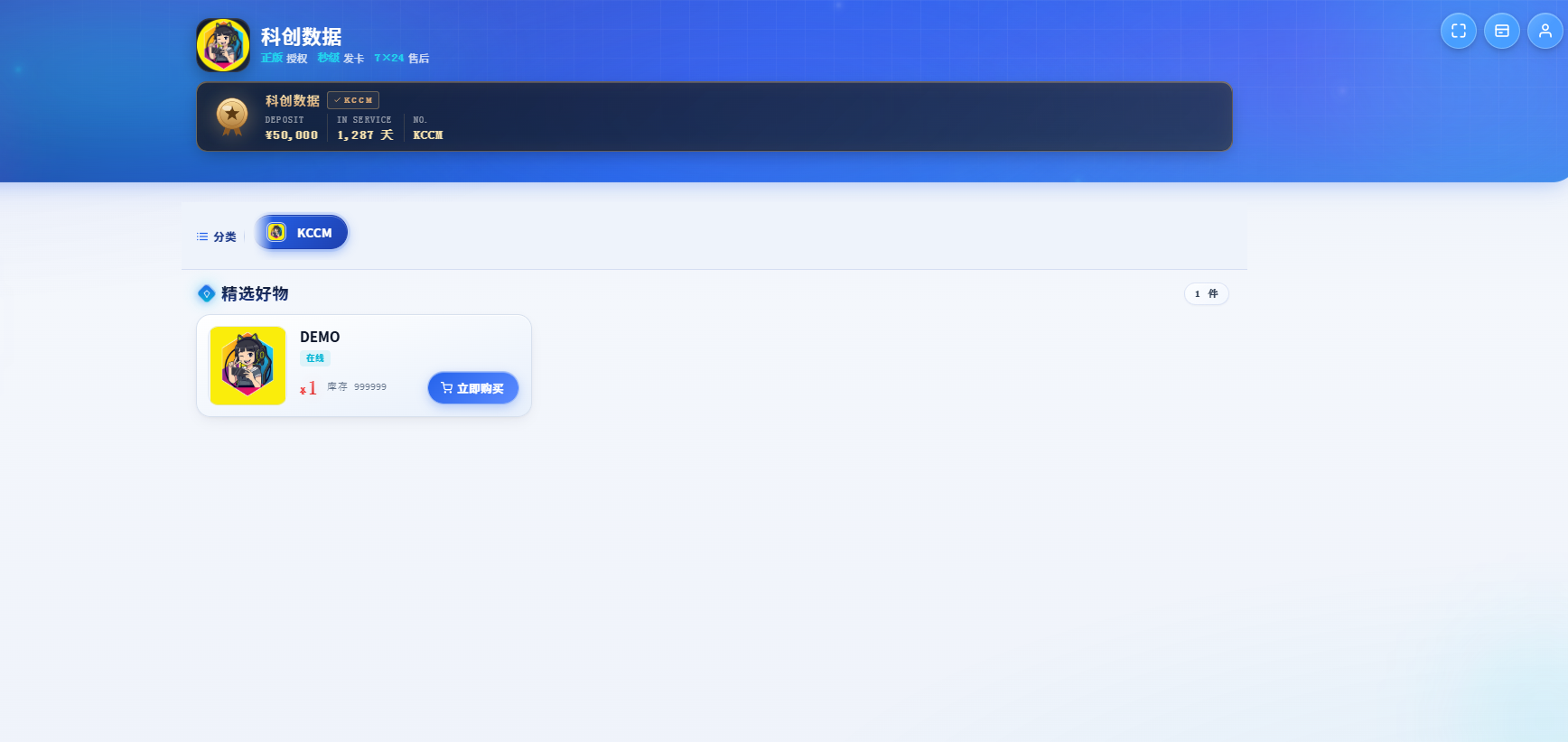The image size is (1568, 742).
Task: Click the 1 件 item count badge
Action: click(1207, 293)
